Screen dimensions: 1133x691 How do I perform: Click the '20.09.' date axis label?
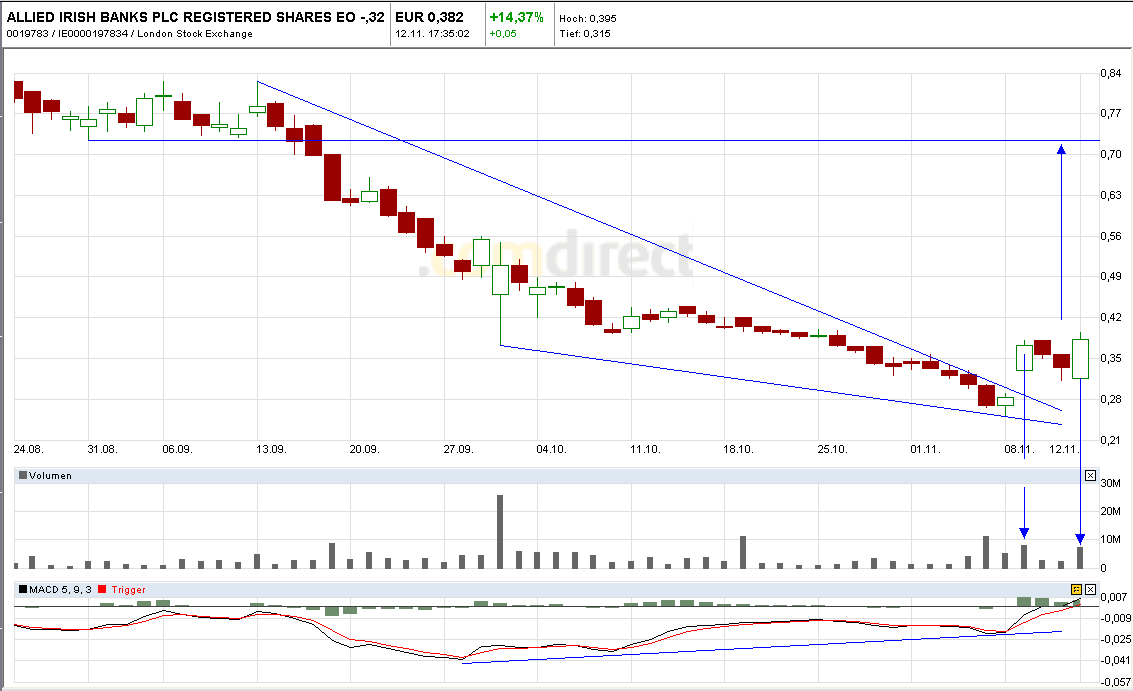pos(364,449)
